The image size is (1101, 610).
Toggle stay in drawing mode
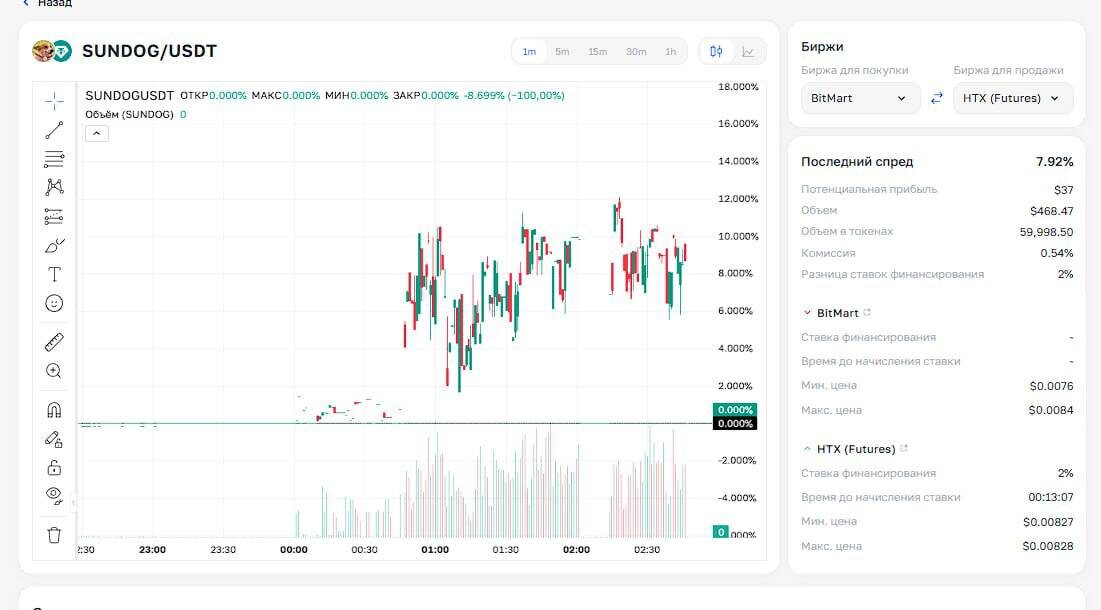[54, 439]
